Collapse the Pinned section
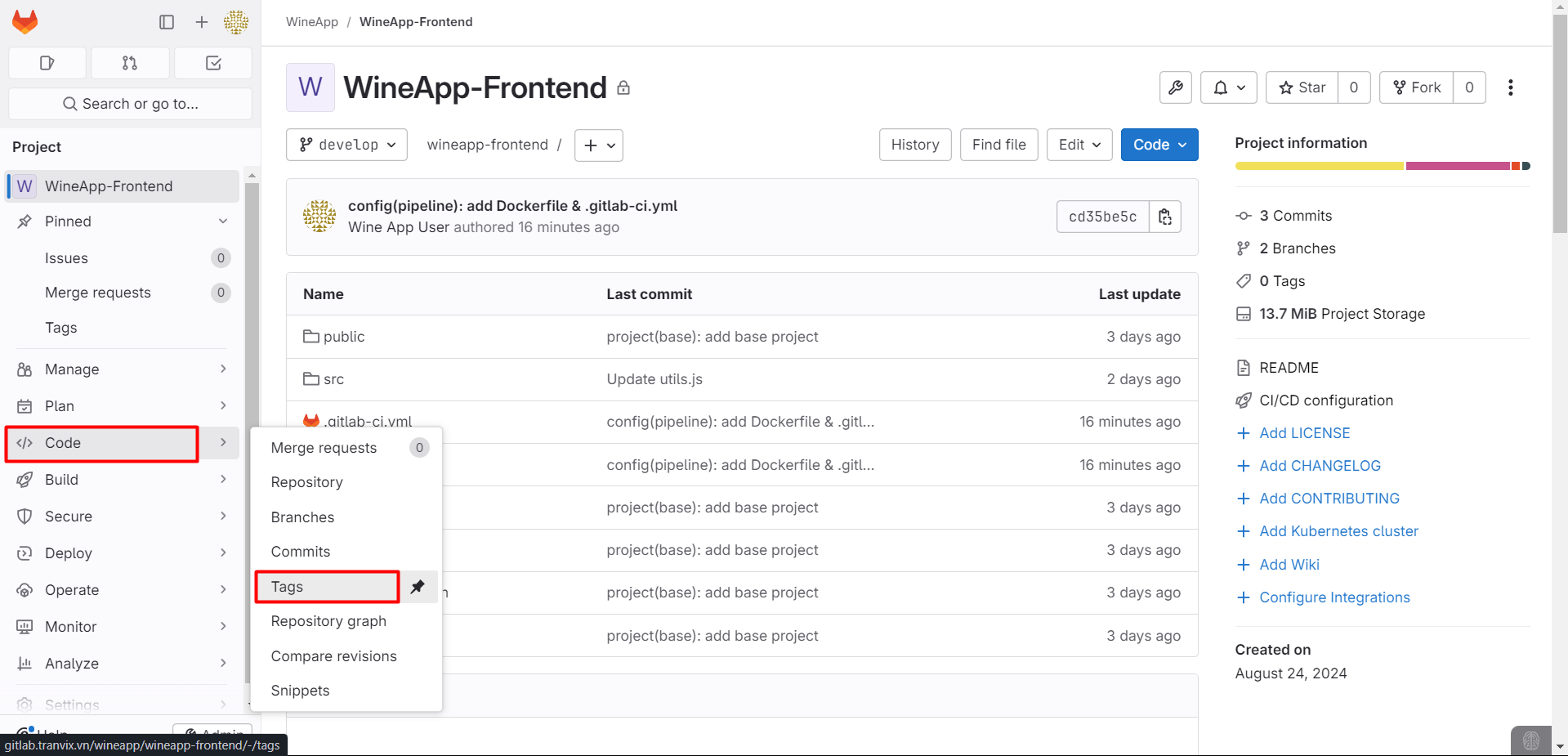1568x756 pixels. click(223, 221)
